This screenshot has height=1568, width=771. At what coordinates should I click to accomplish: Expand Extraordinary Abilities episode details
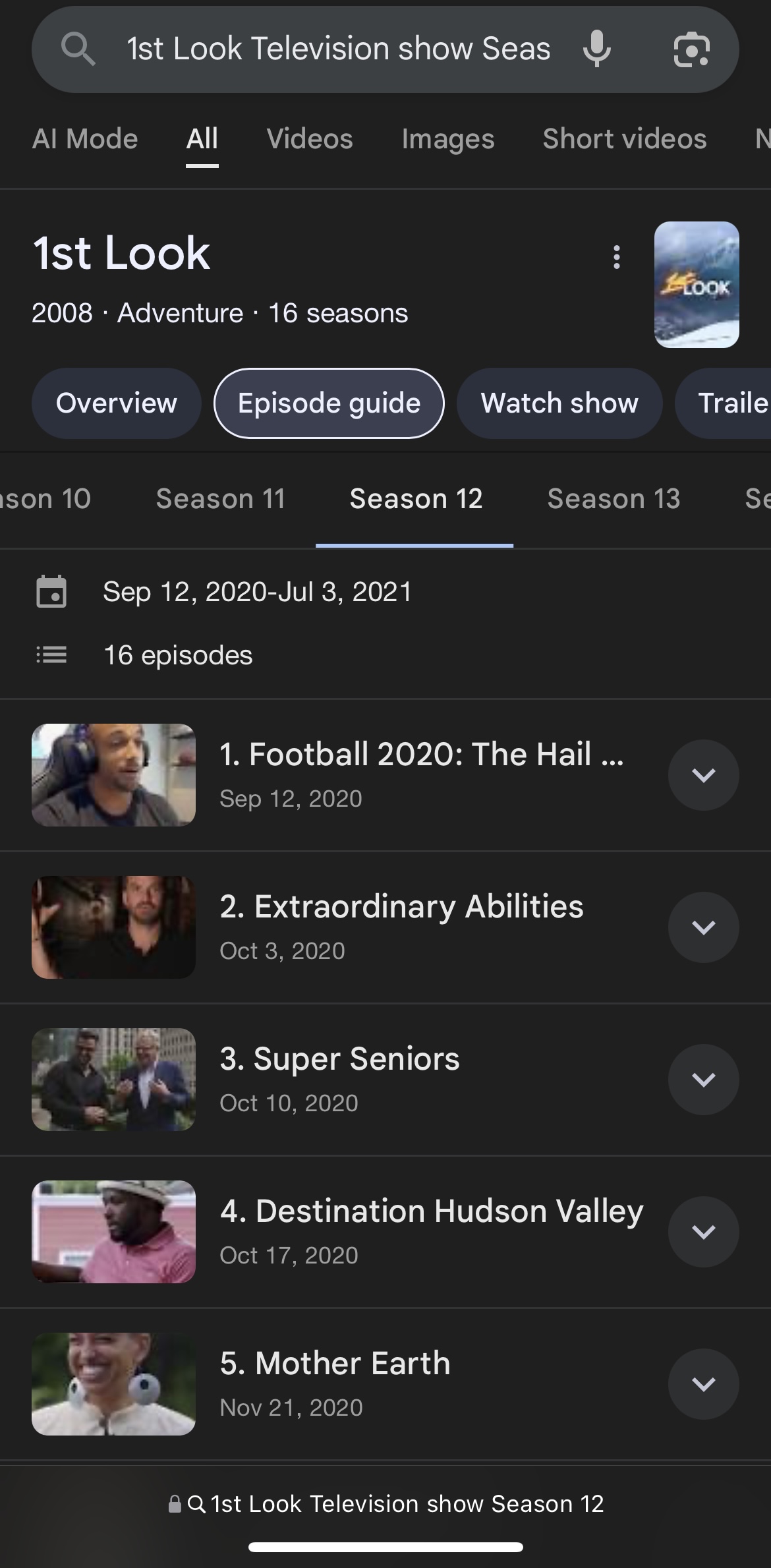point(703,927)
